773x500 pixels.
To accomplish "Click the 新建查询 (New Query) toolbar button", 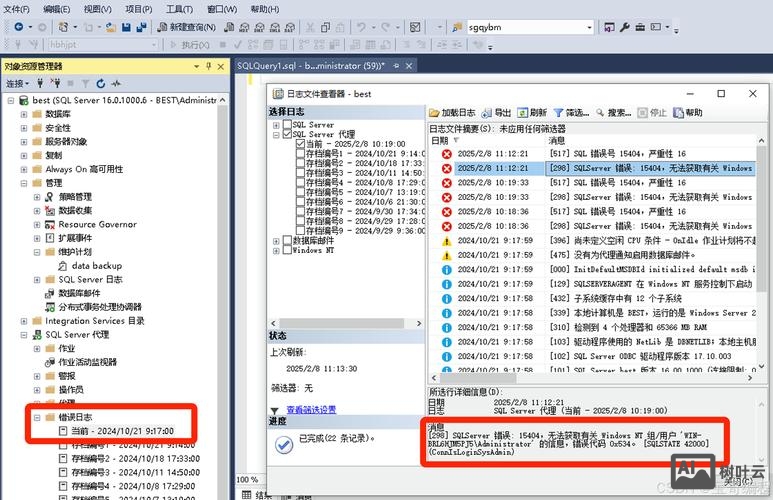I will [x=186, y=27].
